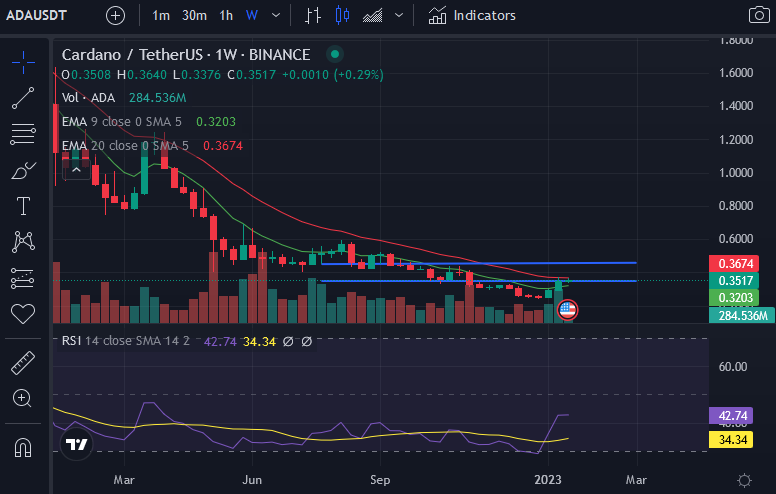Switch to the 30m timeframe
776x494 pixels.
194,16
